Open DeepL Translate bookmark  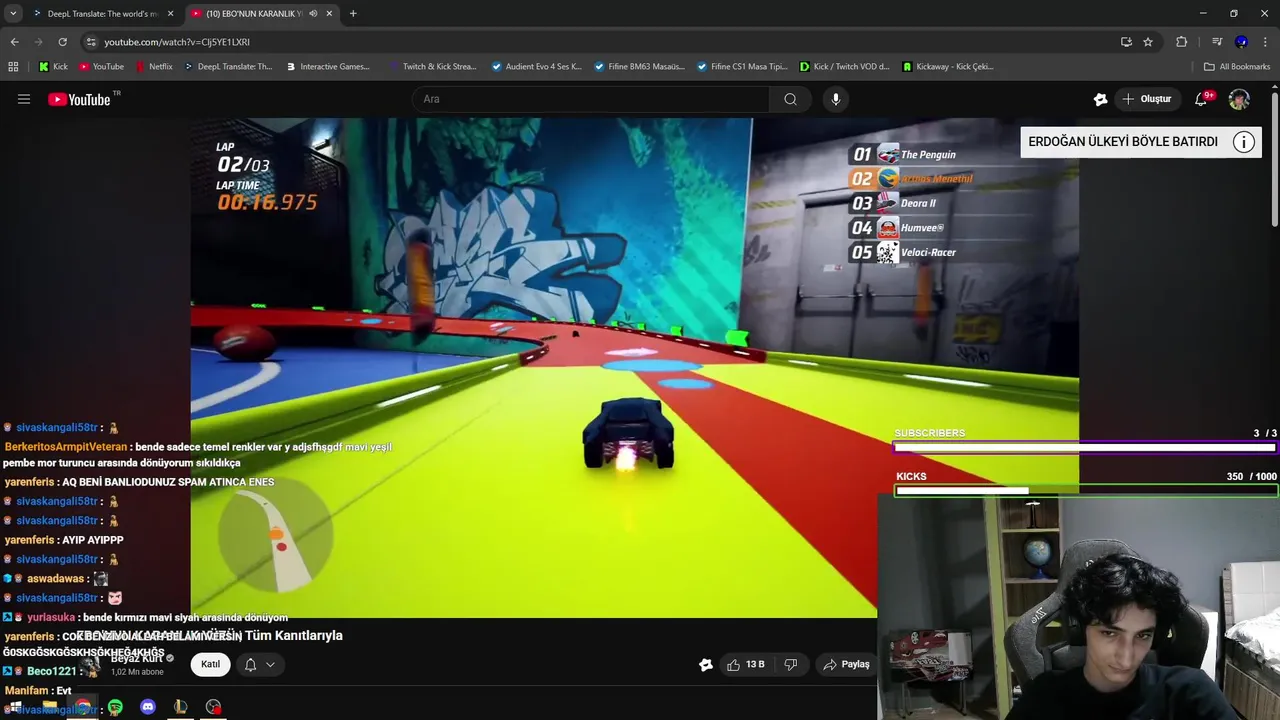pyautogui.click(x=228, y=67)
